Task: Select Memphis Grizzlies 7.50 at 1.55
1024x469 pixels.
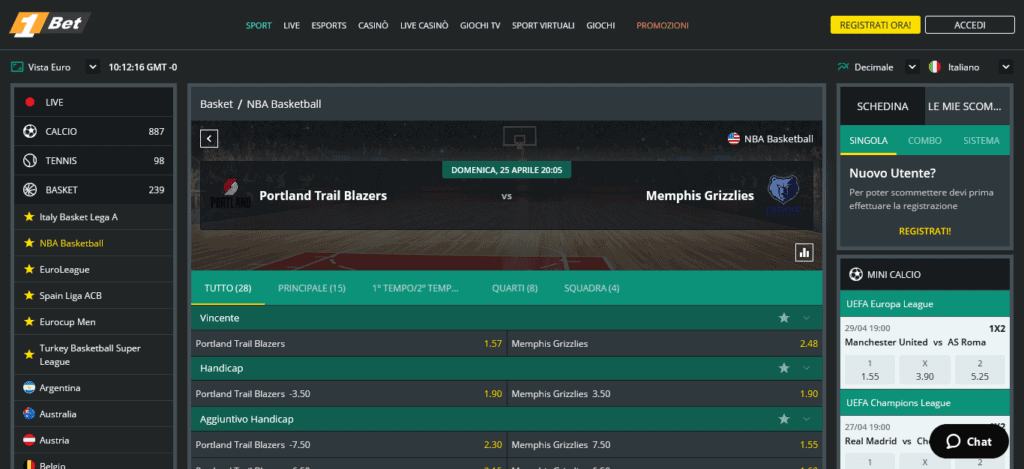Action: point(665,445)
